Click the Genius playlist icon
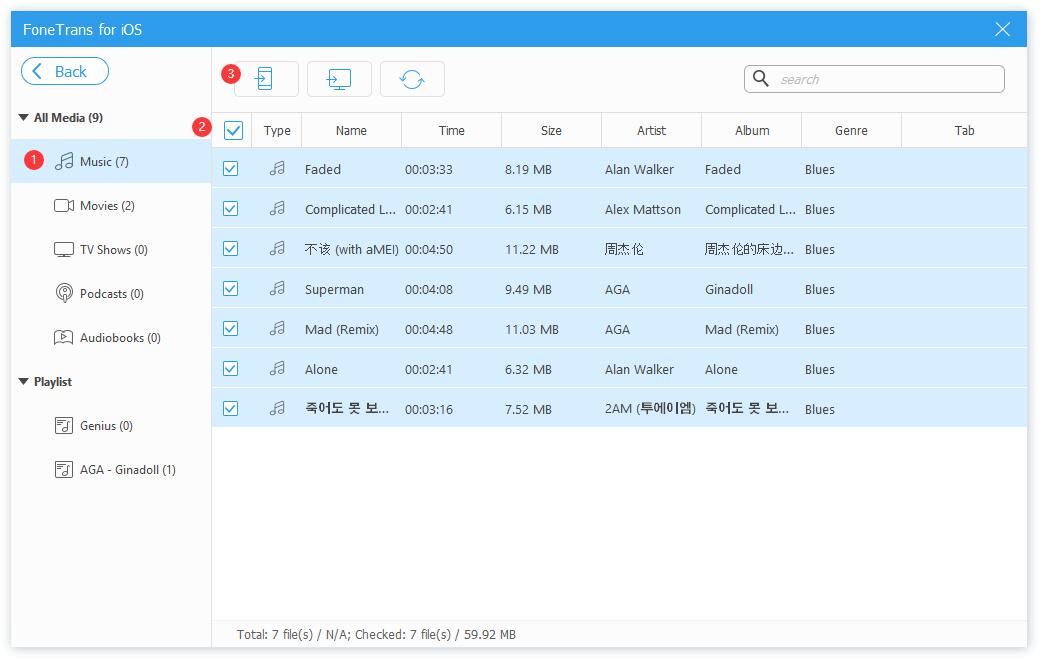The width and height of the screenshot is (1040, 660). 64,425
